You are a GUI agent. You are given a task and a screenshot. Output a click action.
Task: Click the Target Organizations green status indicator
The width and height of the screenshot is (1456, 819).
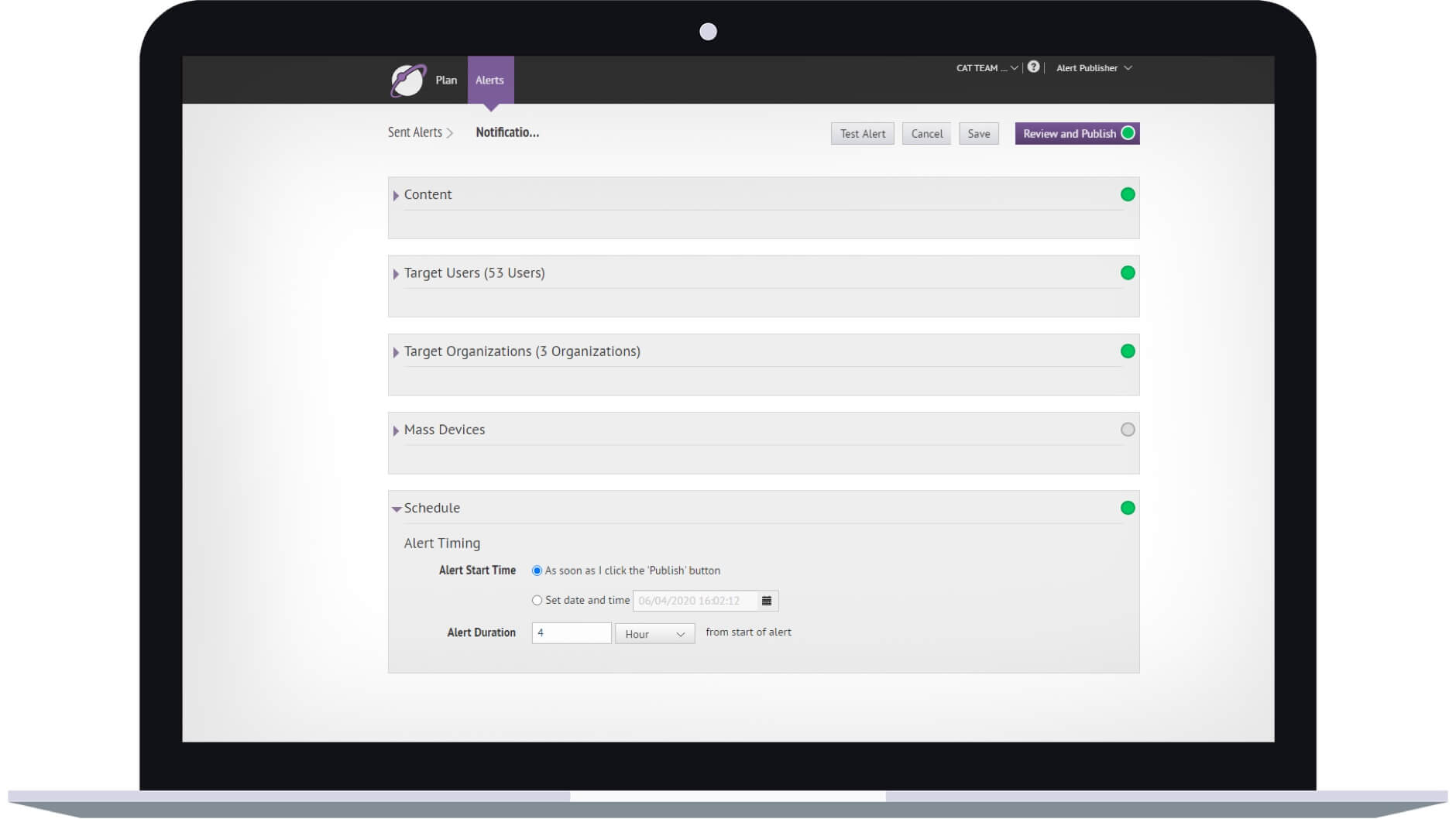pos(1128,351)
